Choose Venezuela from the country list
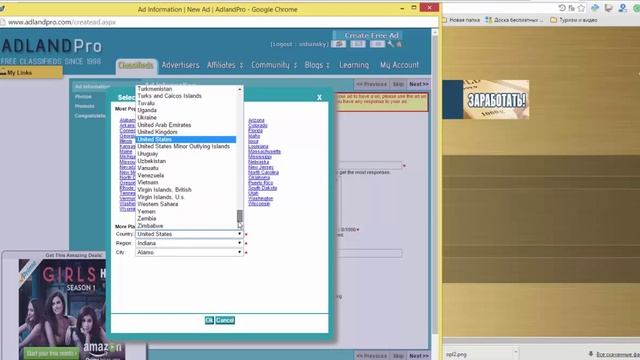 pyautogui.click(x=186, y=176)
